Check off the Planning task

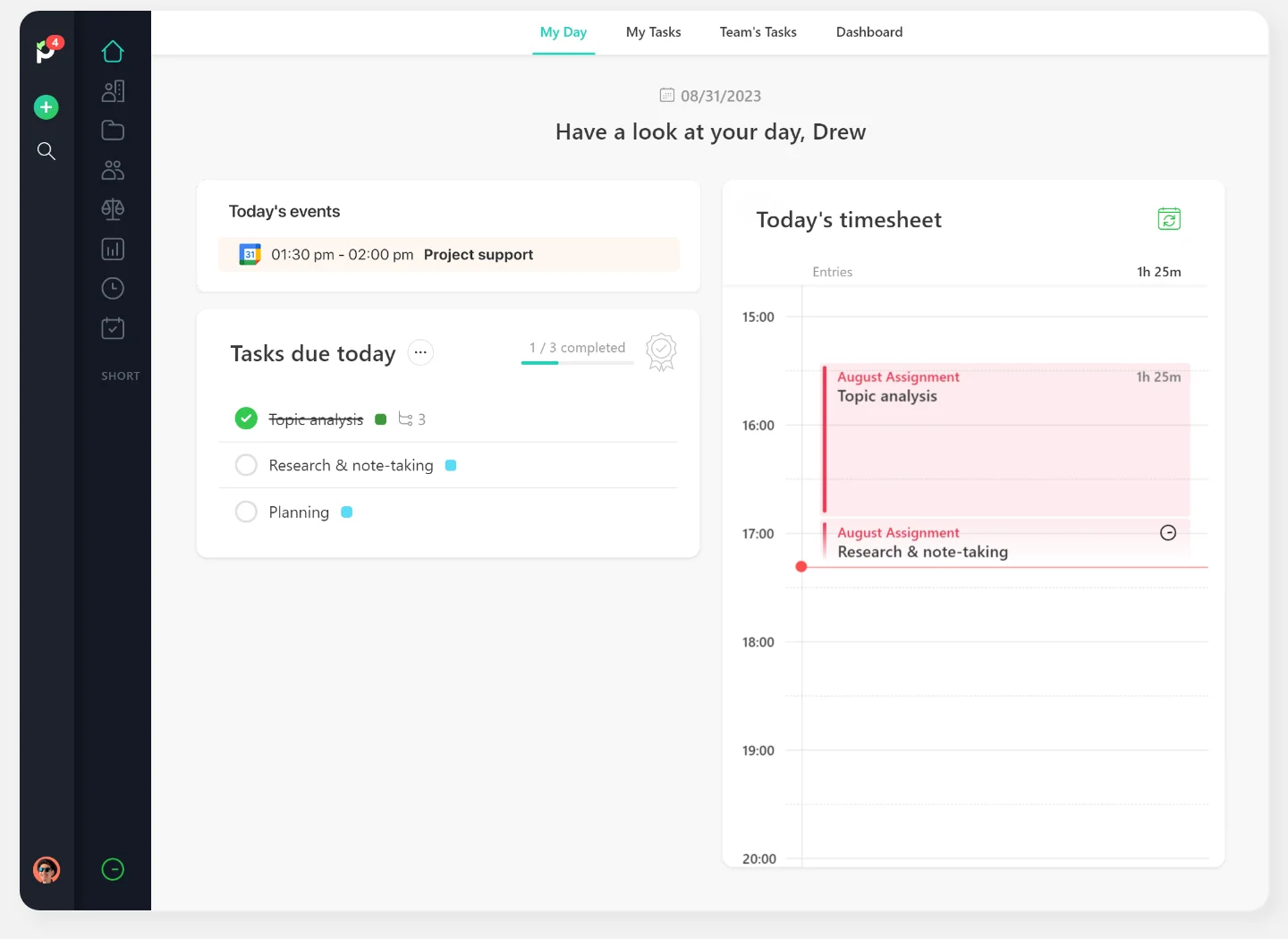(246, 512)
